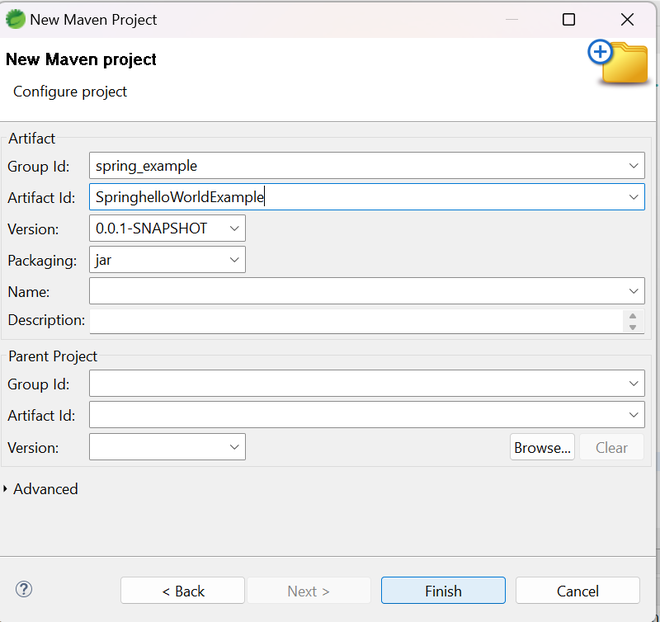Click the 'Packaging:' label
This screenshot has height=622, width=660.
pos(42,260)
